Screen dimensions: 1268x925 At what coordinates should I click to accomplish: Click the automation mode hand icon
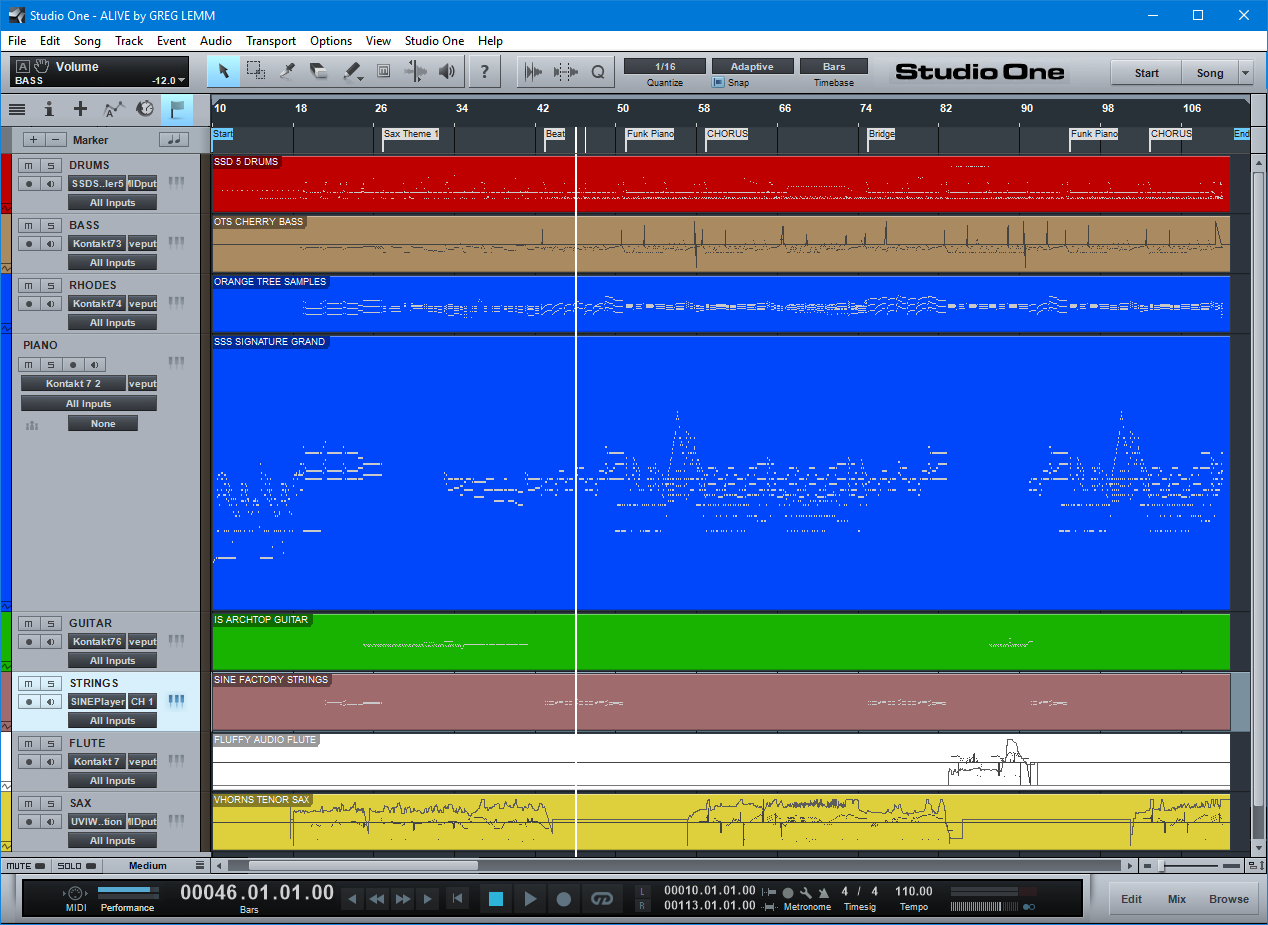pyautogui.click(x=42, y=67)
